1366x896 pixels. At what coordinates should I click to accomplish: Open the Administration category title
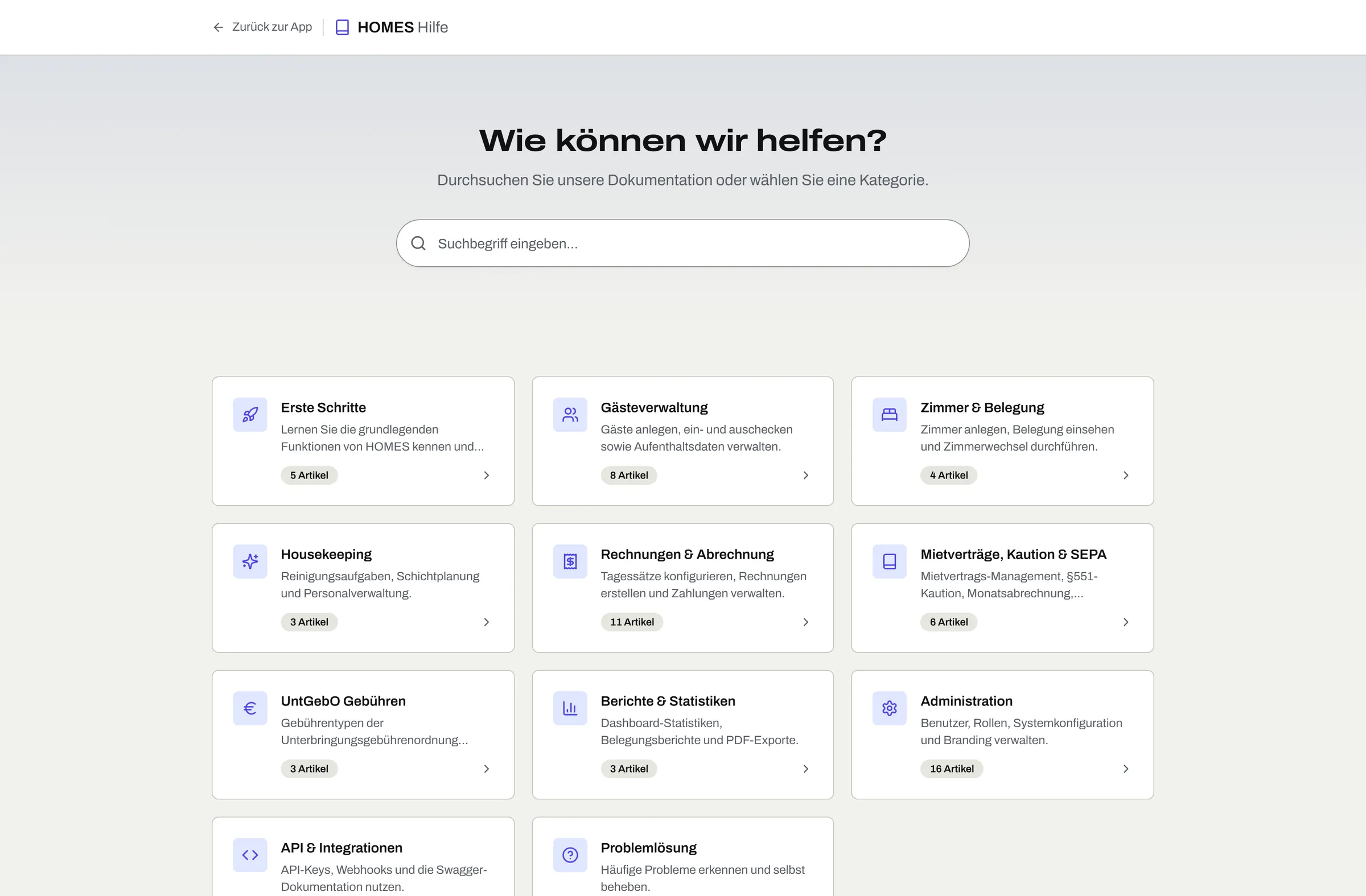click(x=966, y=701)
